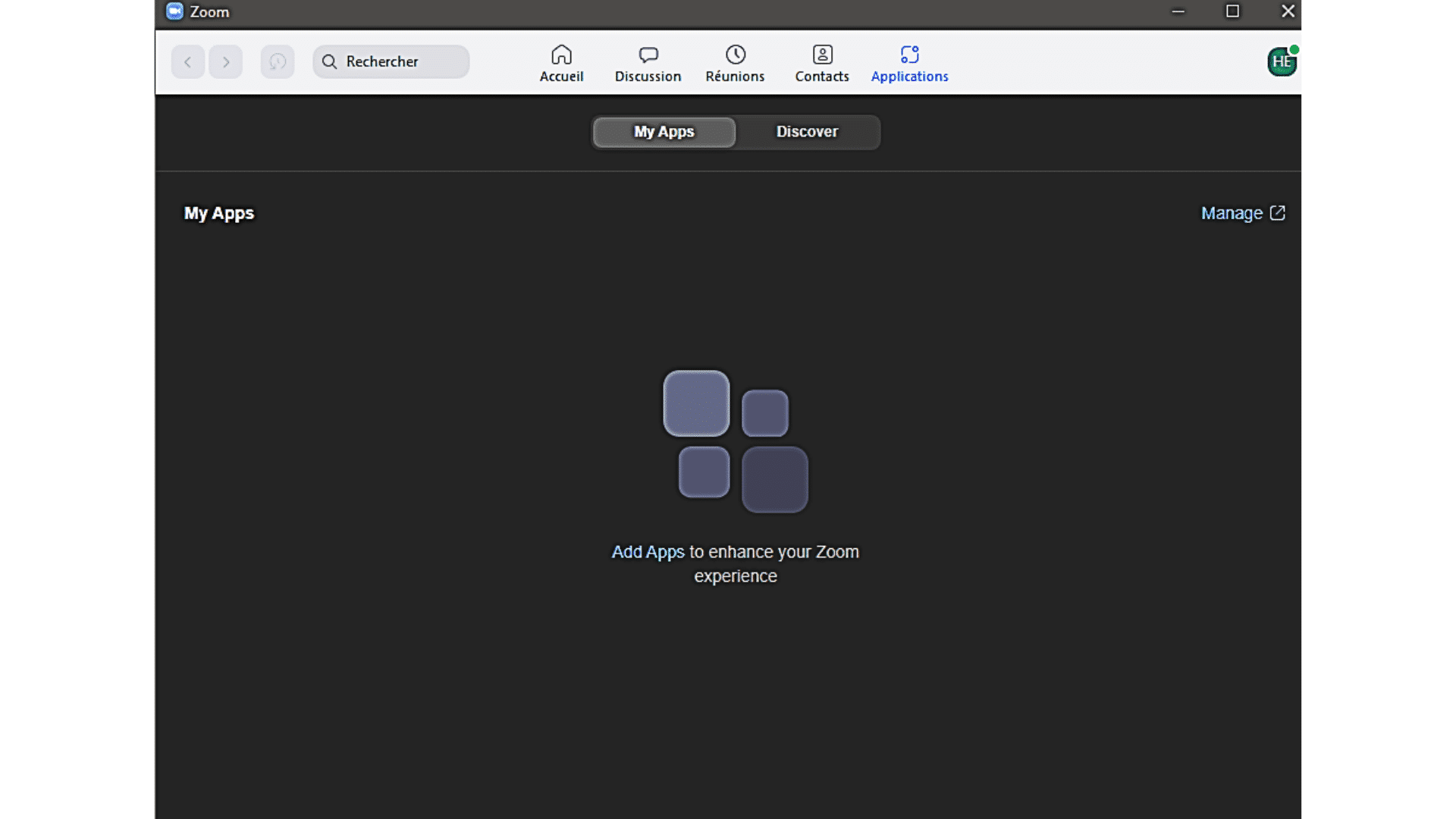Image resolution: width=1456 pixels, height=819 pixels.
Task: Follow the Add Apps link
Action: (x=648, y=552)
